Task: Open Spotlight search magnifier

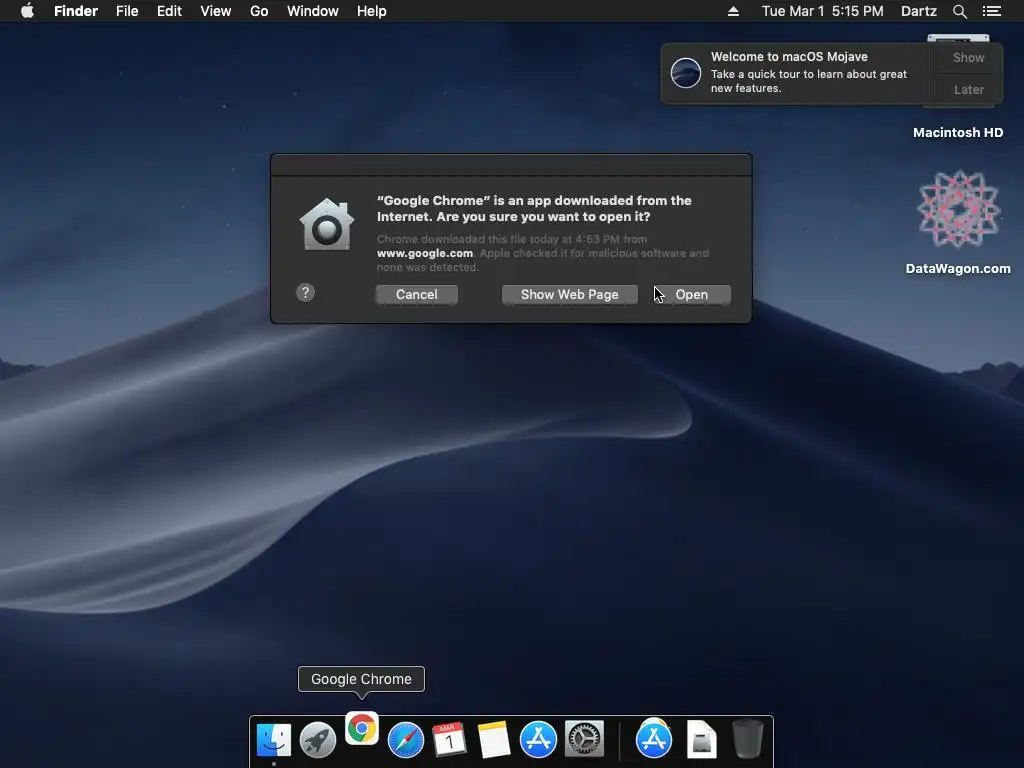Action: tap(959, 11)
